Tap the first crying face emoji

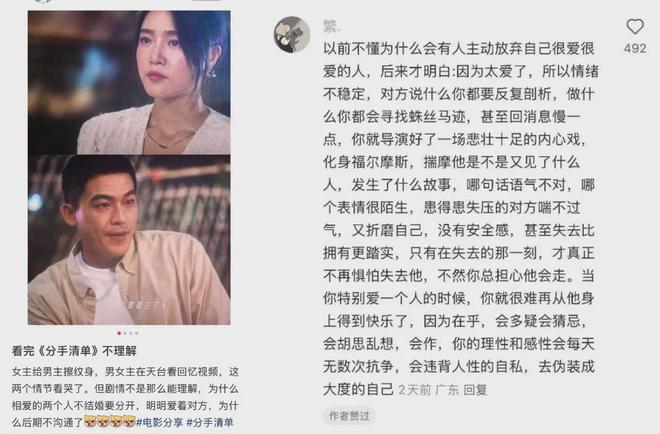[x=90, y=421]
